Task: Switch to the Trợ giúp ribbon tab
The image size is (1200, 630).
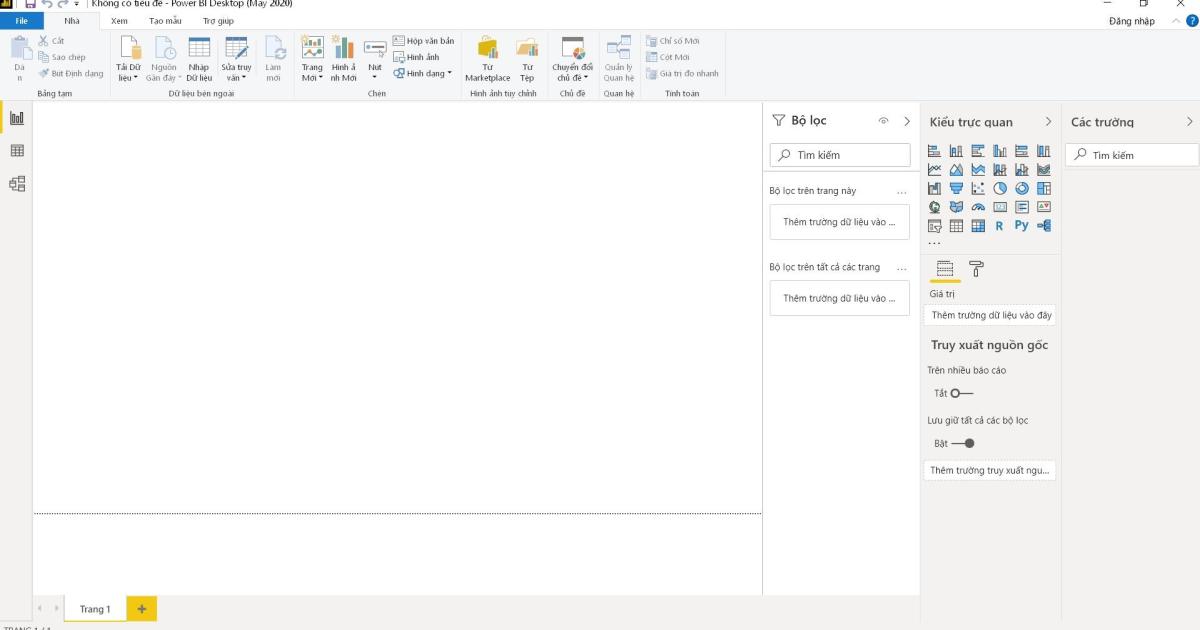Action: pos(218,20)
